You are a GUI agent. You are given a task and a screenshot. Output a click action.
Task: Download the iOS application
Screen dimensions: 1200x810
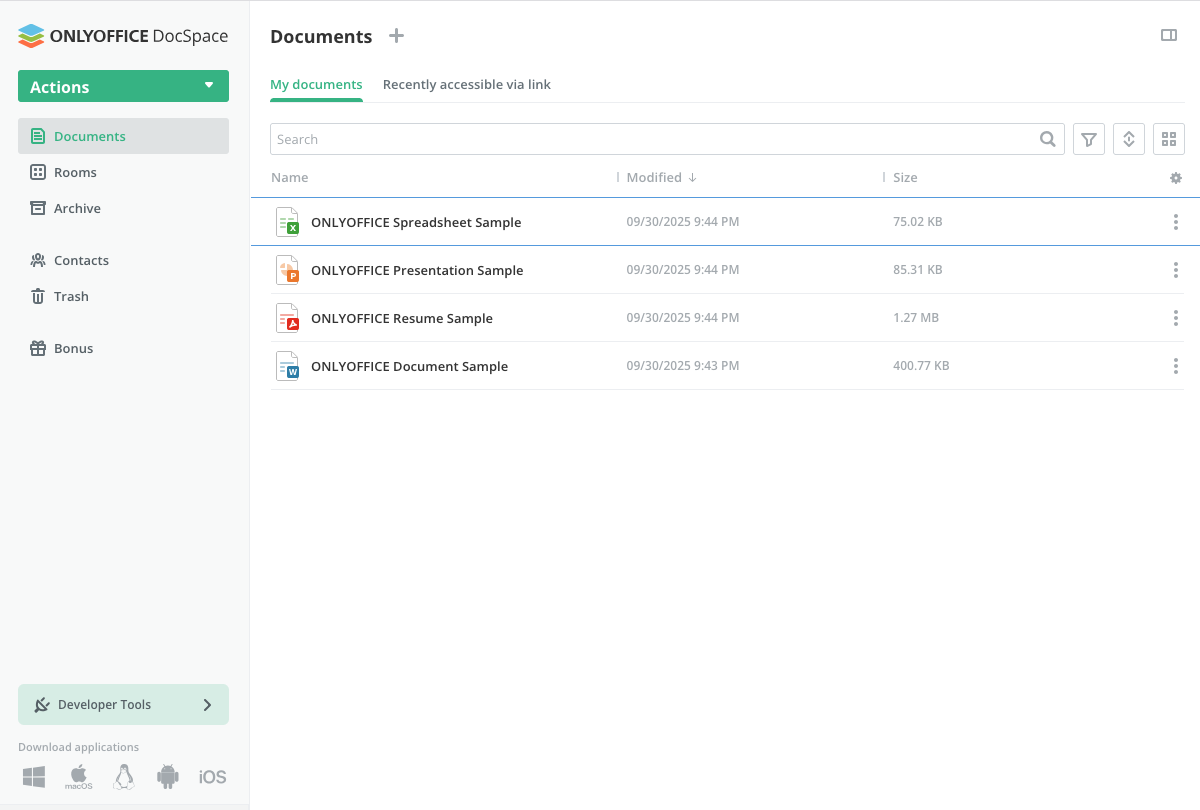[212, 777]
